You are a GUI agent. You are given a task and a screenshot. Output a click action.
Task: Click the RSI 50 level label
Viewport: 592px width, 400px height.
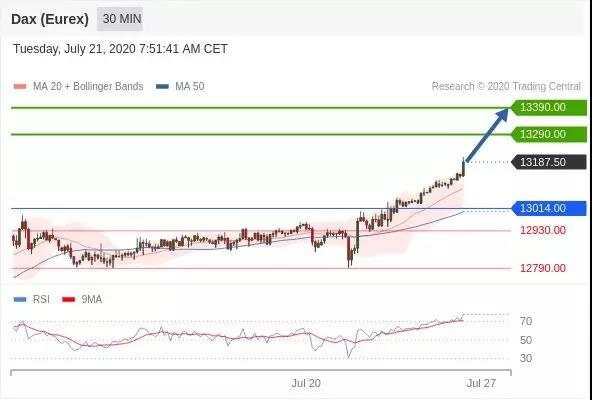(x=526, y=340)
